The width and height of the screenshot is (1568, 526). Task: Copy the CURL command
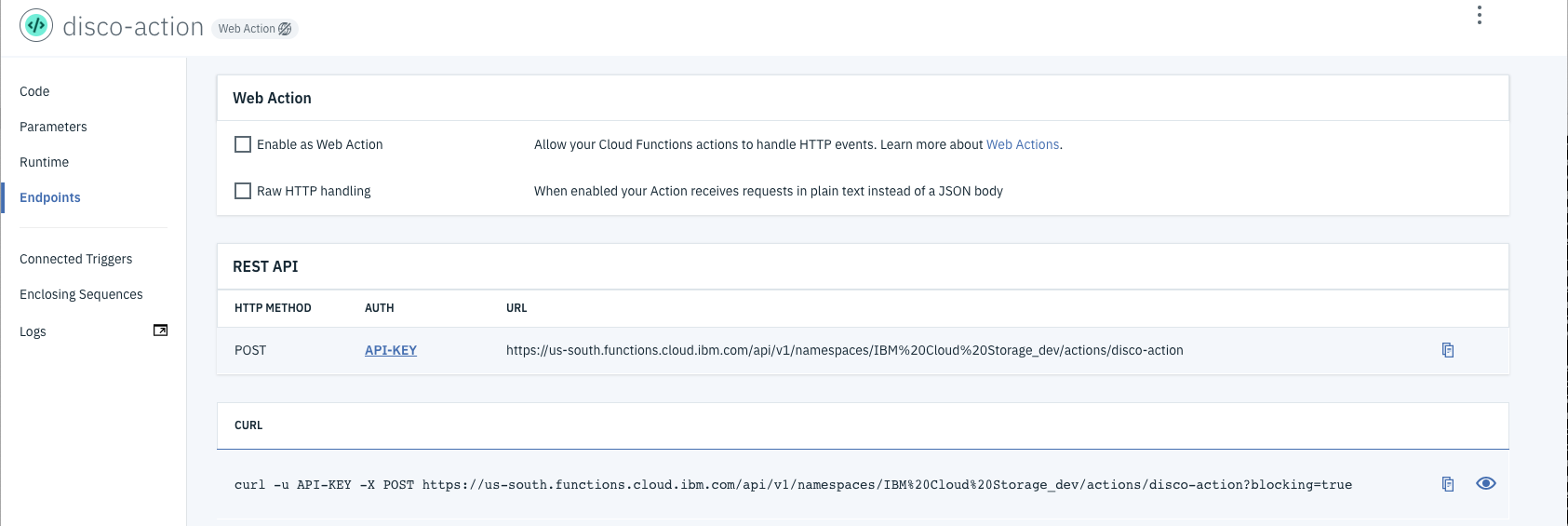click(x=1448, y=484)
